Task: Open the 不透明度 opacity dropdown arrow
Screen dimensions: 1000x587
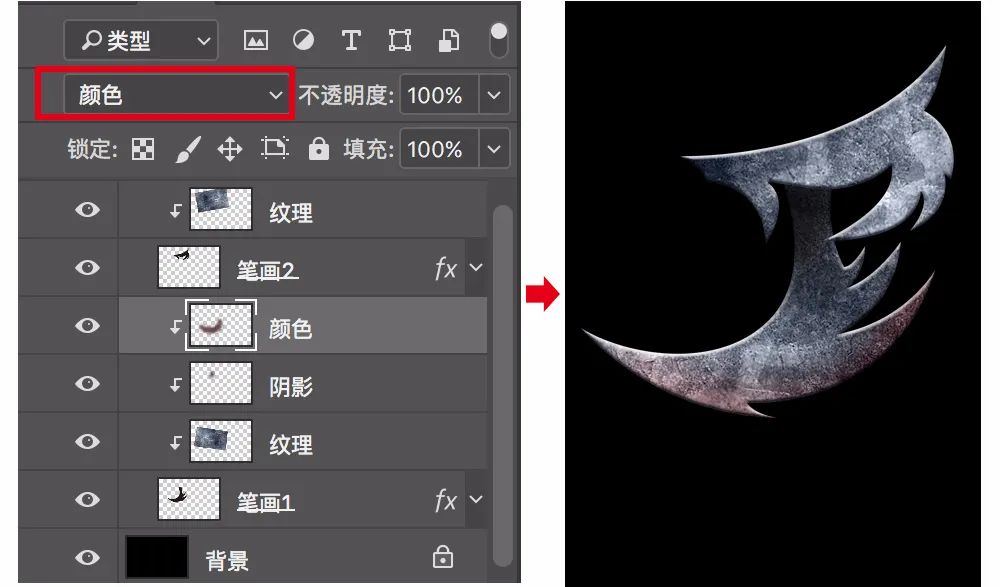Action: 494,96
